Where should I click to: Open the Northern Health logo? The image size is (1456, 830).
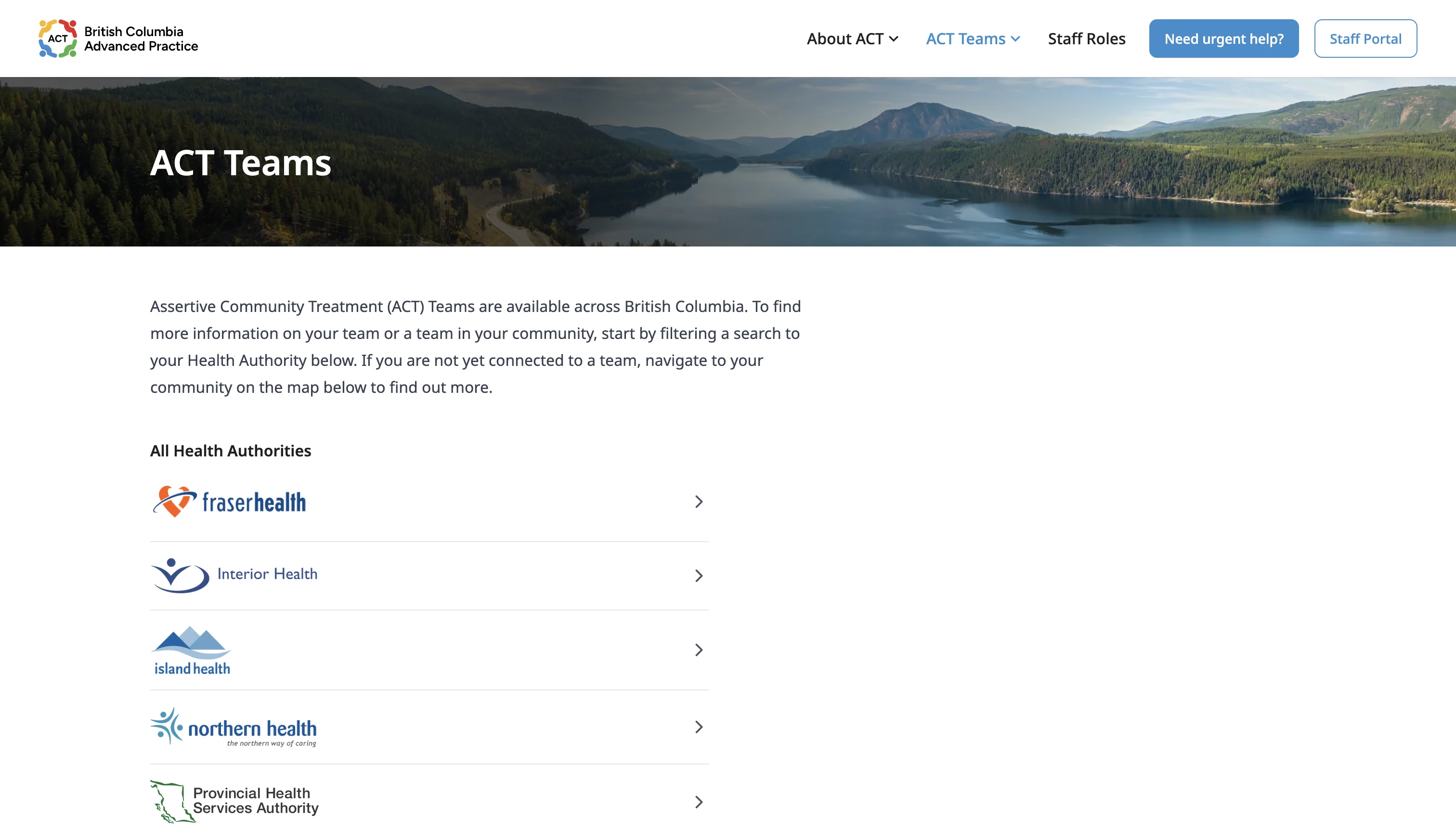coord(233,727)
